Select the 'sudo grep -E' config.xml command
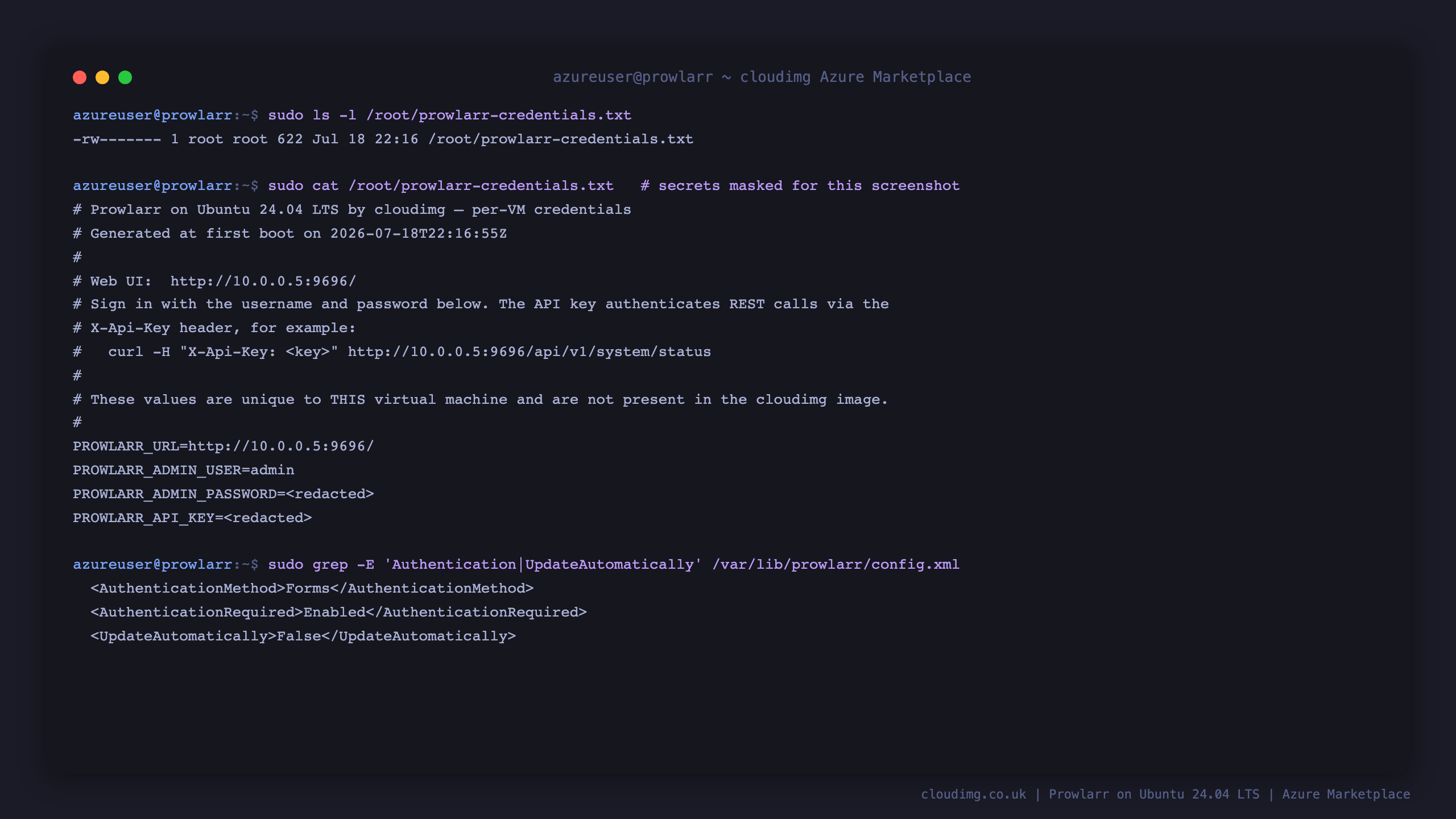 pos(613,564)
